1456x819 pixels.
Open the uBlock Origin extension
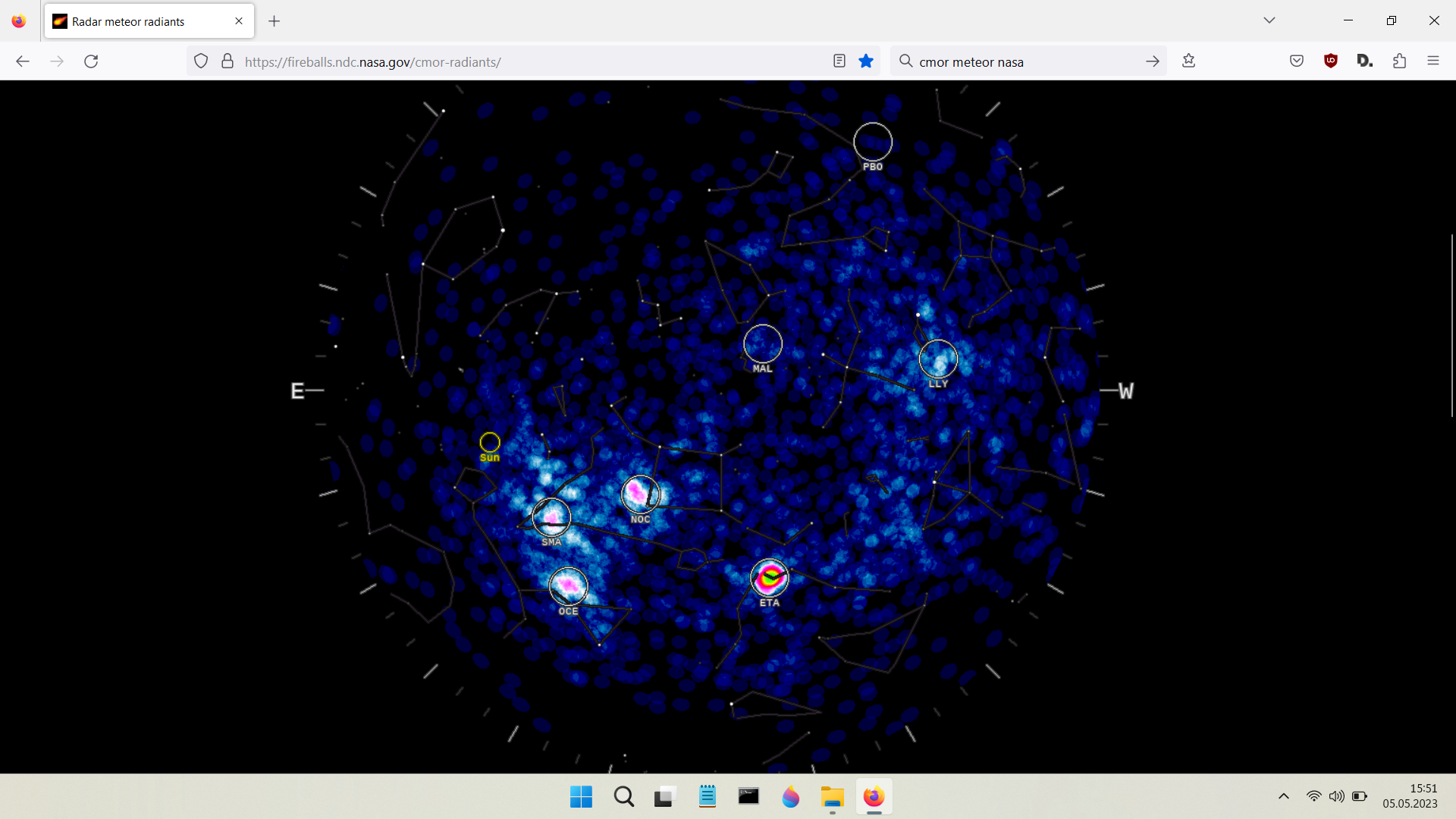[x=1331, y=61]
